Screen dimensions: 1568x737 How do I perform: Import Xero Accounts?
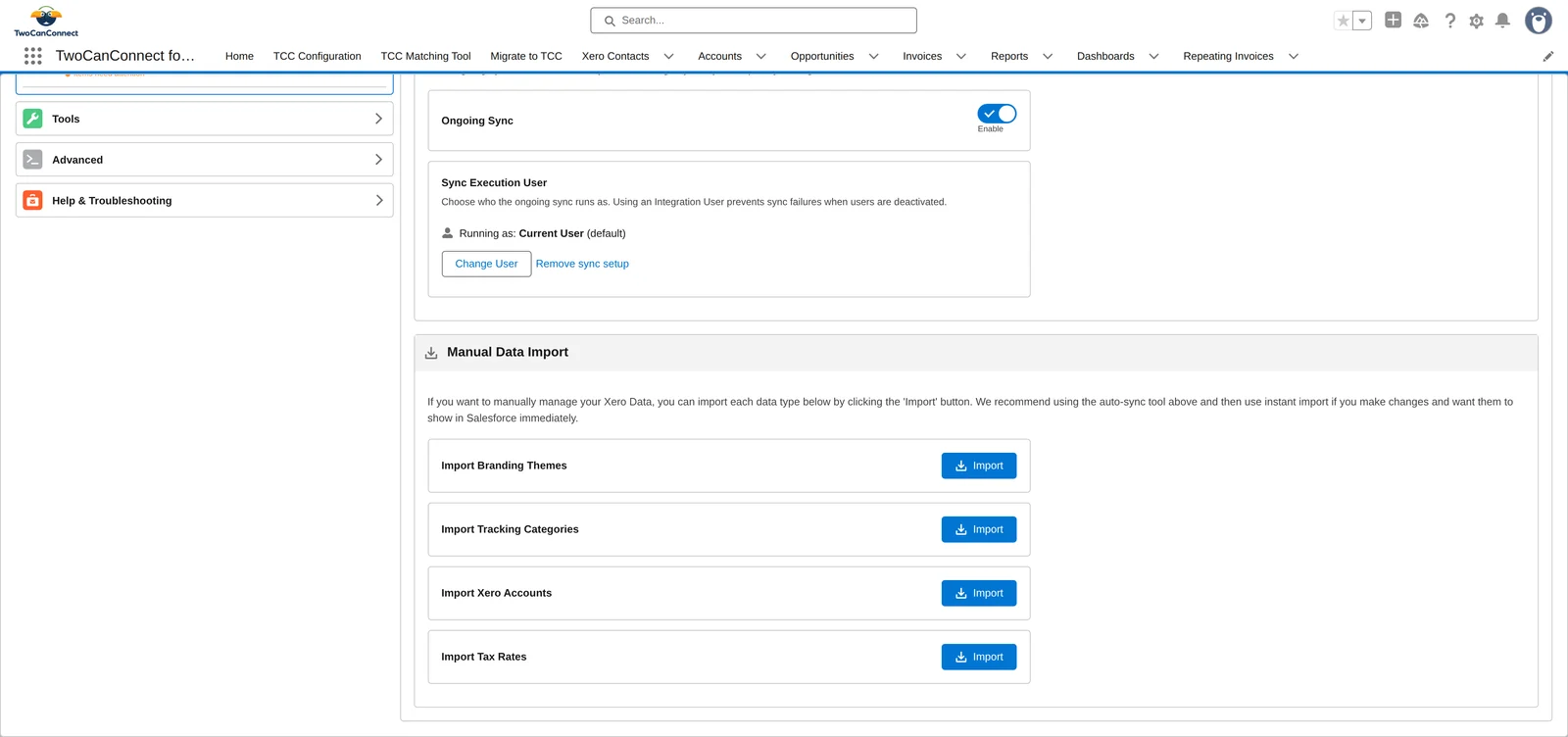[979, 593]
